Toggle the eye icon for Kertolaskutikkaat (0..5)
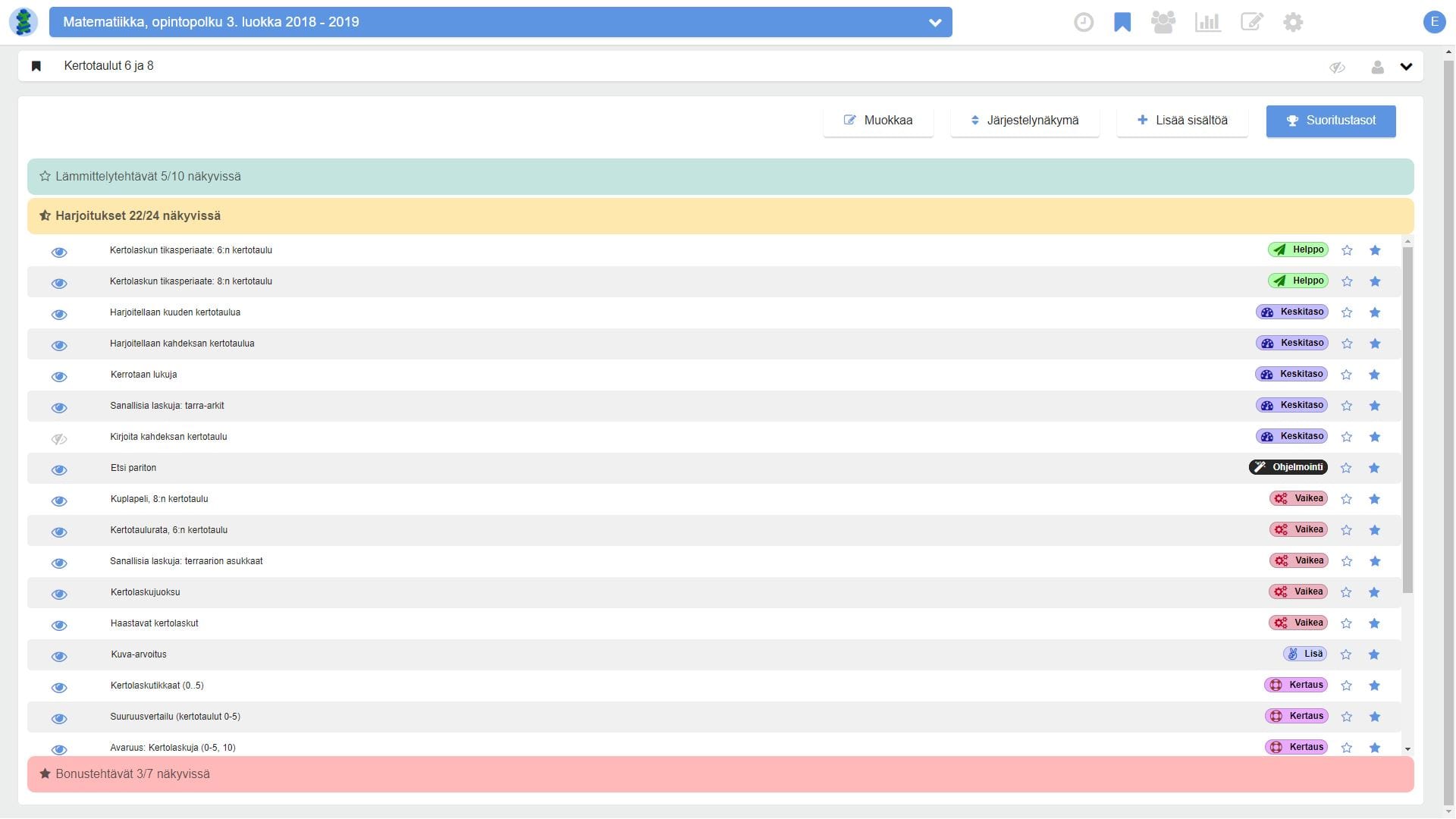The height and width of the screenshot is (819, 1456). pos(59,688)
